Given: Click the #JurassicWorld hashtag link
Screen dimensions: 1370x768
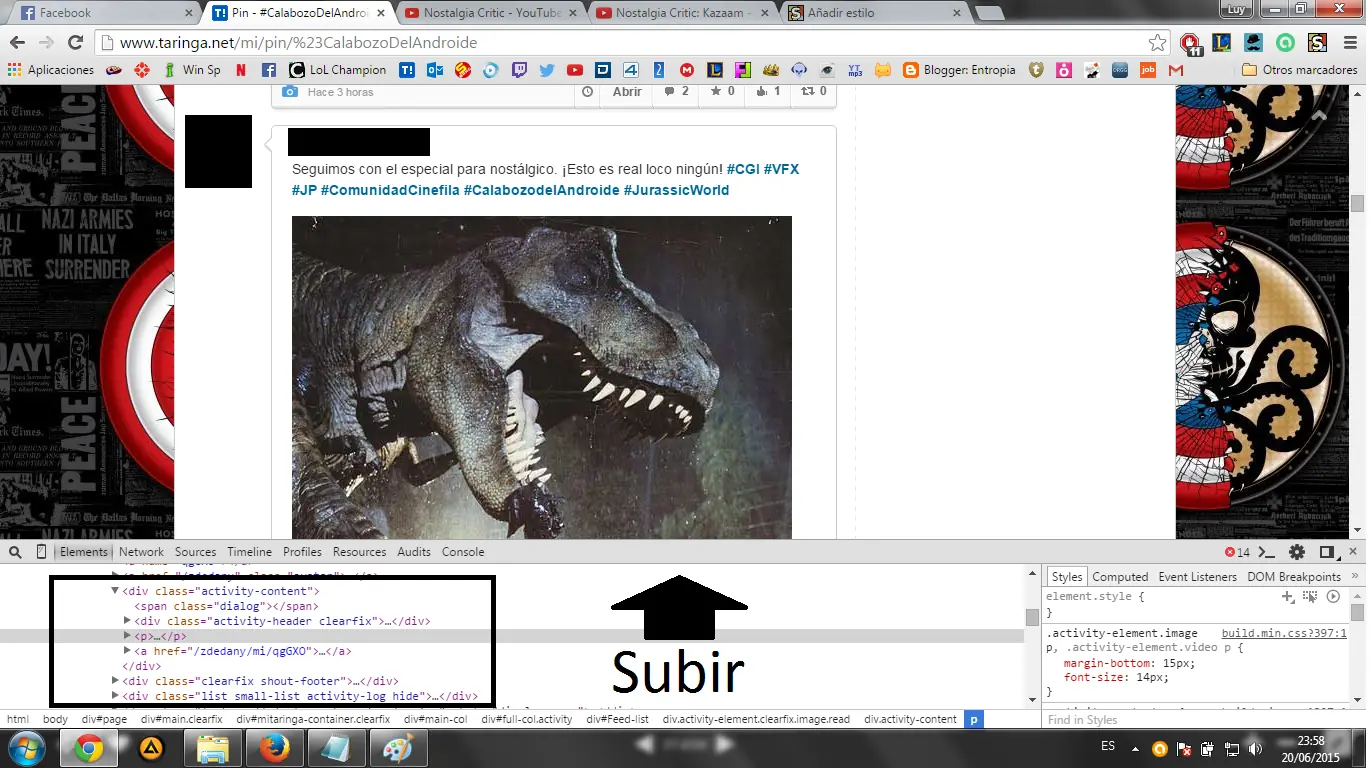Looking at the screenshot, I should tap(676, 190).
